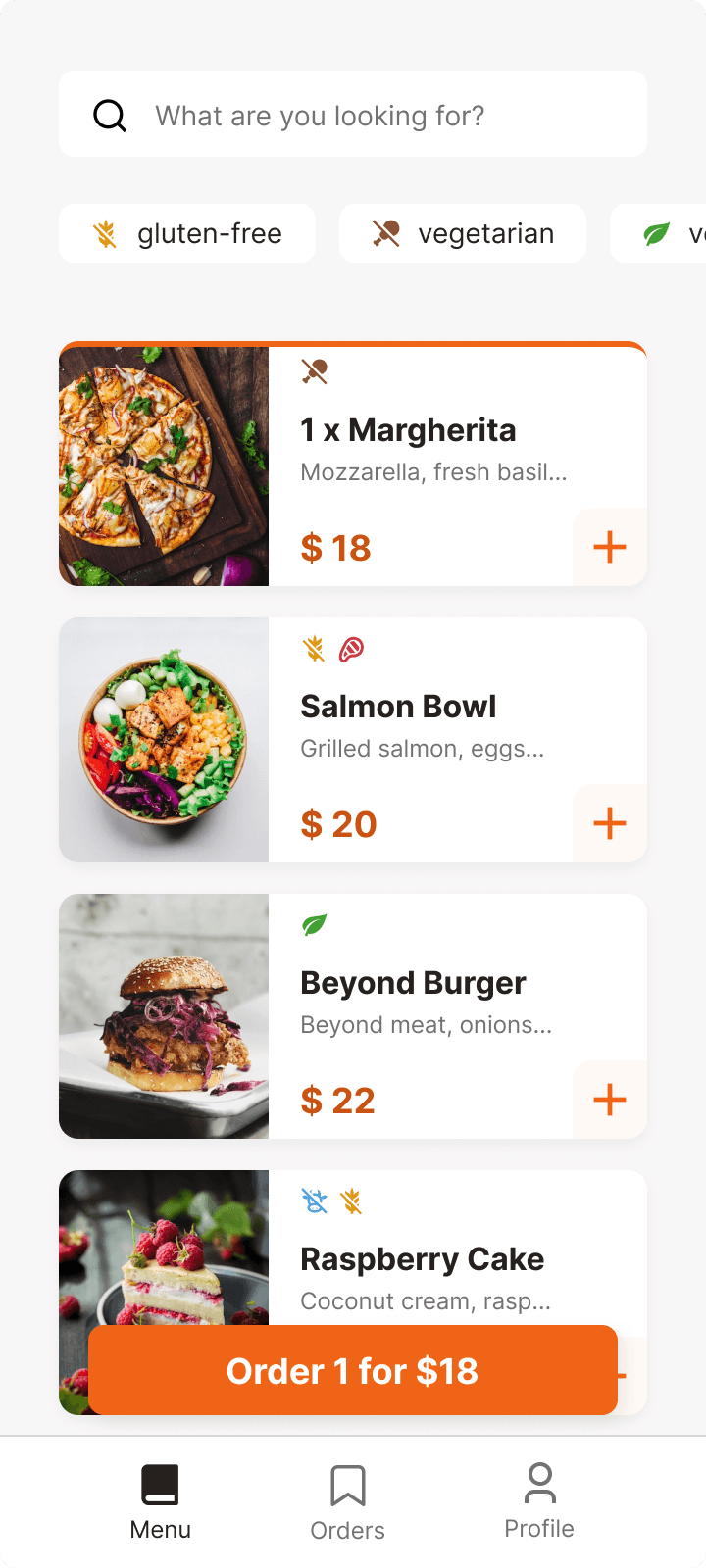Click the wheat icon on Raspberry Cake
The width and height of the screenshot is (706, 1568).
click(x=351, y=1200)
